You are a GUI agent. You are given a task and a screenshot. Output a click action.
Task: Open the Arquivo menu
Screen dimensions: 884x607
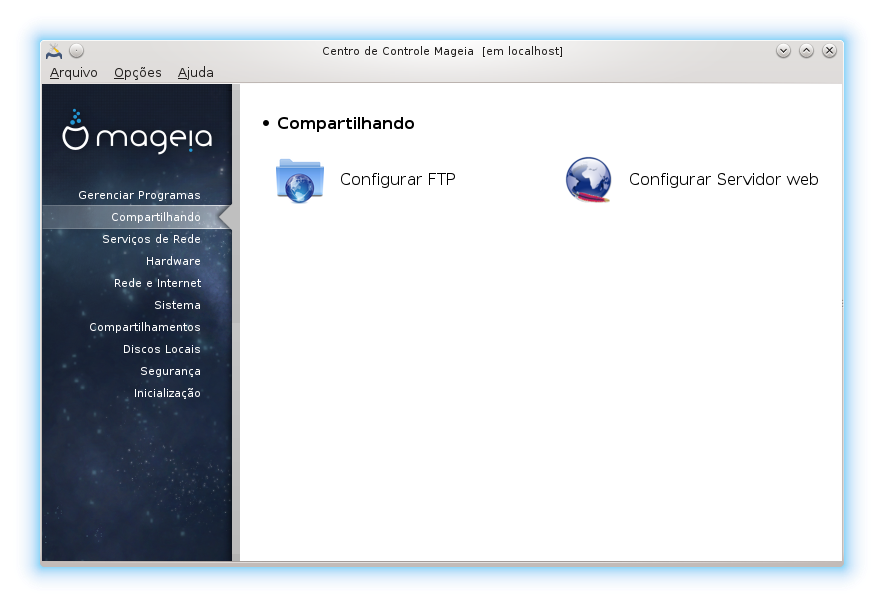(73, 73)
